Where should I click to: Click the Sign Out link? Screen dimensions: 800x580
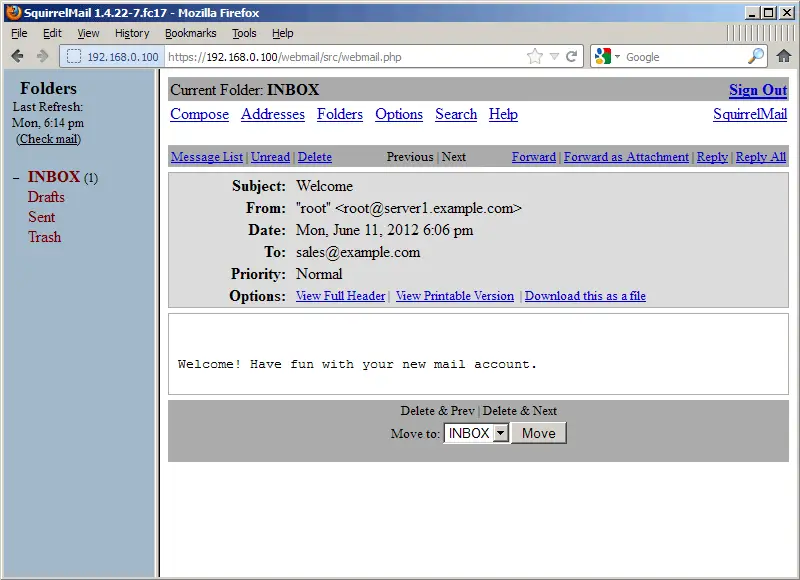pos(758,90)
